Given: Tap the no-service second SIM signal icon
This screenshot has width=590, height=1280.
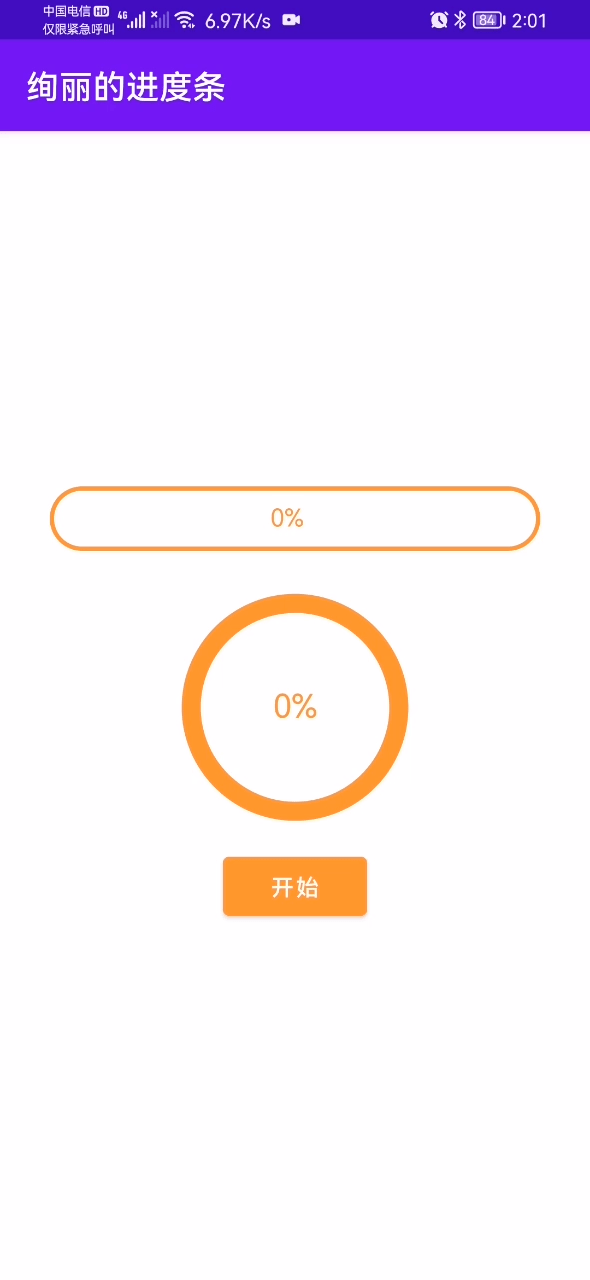Looking at the screenshot, I should [x=159, y=19].
